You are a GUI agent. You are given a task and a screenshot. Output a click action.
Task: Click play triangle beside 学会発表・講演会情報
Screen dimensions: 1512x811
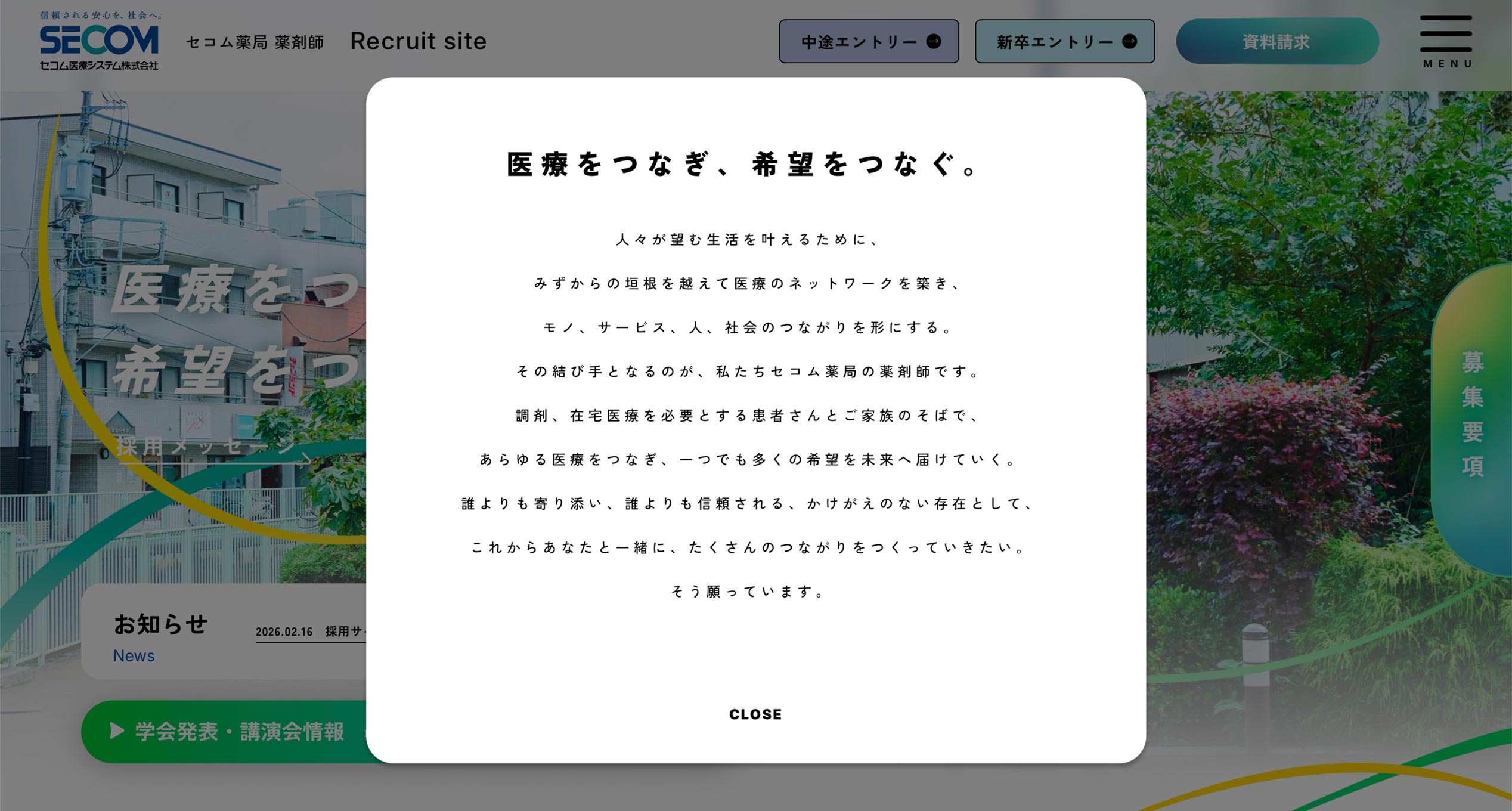pos(117,730)
